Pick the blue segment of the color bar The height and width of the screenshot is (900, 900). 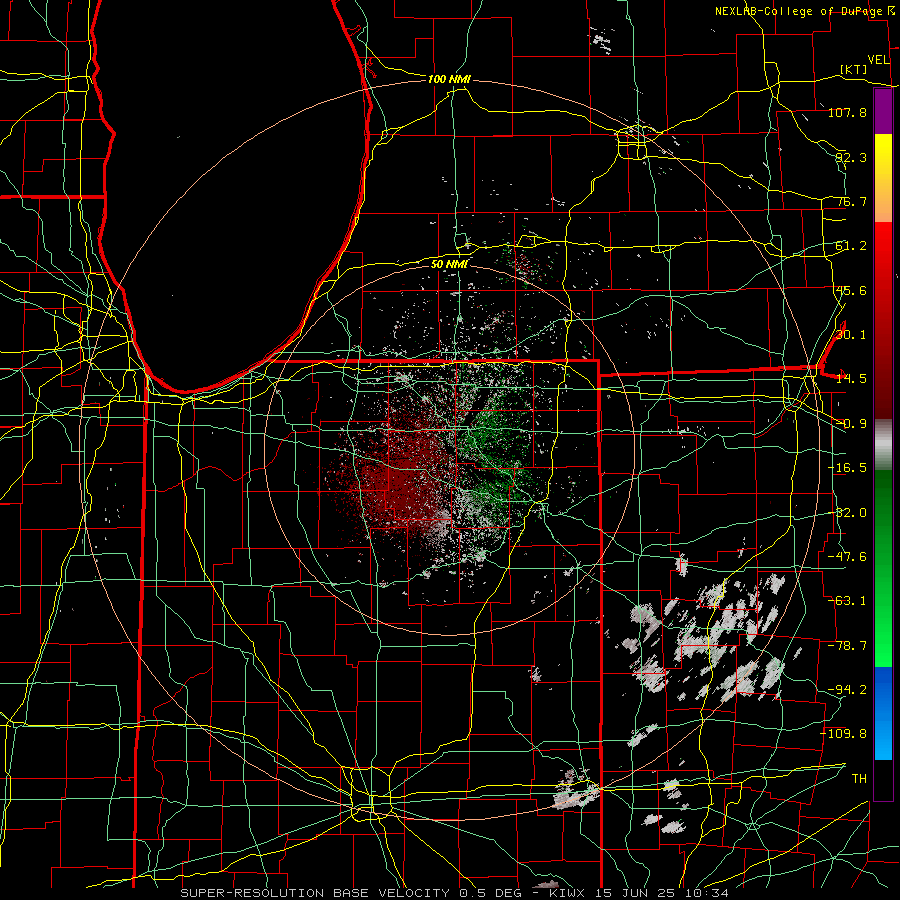point(883,713)
